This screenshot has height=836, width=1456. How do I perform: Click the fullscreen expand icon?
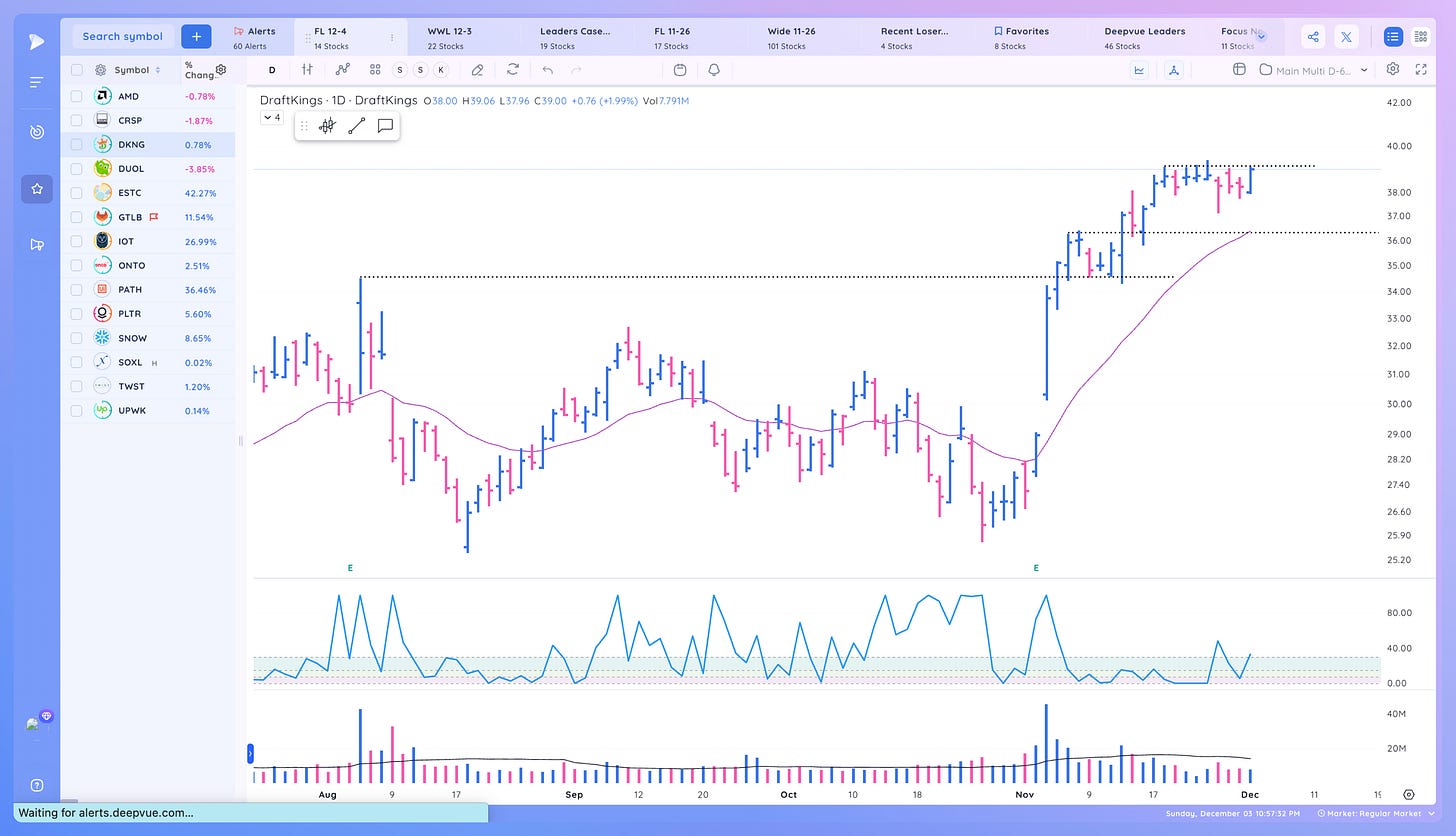(1421, 70)
